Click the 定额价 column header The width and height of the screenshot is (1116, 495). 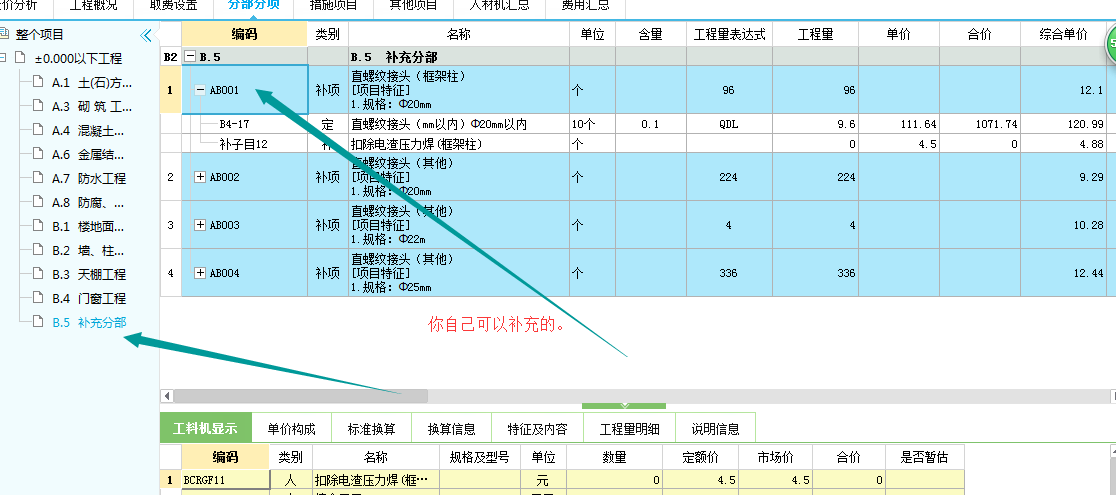click(701, 457)
